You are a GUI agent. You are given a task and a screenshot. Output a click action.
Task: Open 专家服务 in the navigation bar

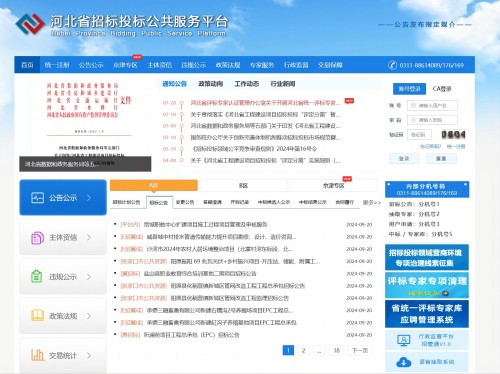click(x=262, y=65)
